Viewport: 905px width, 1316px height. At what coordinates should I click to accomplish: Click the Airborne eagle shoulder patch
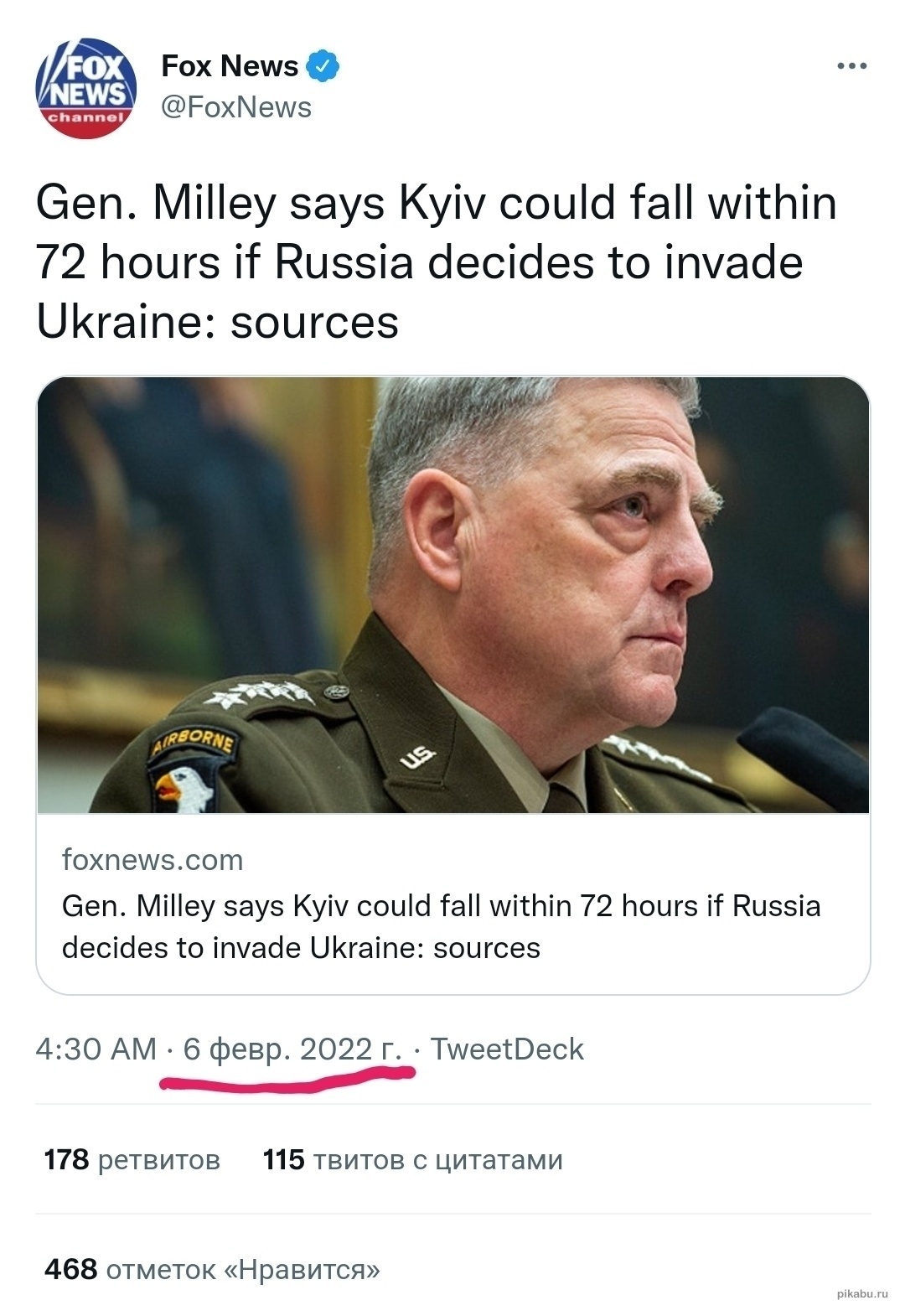189,771
